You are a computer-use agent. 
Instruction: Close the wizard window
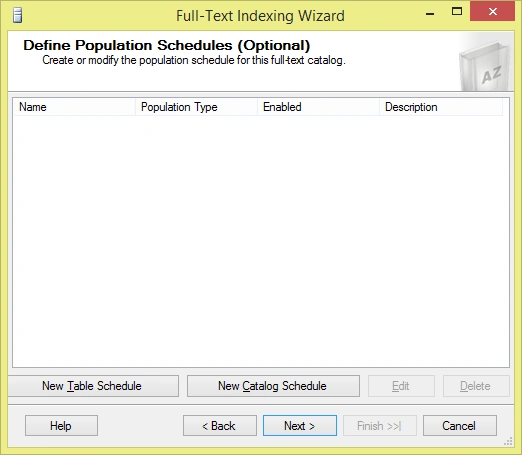(x=492, y=12)
